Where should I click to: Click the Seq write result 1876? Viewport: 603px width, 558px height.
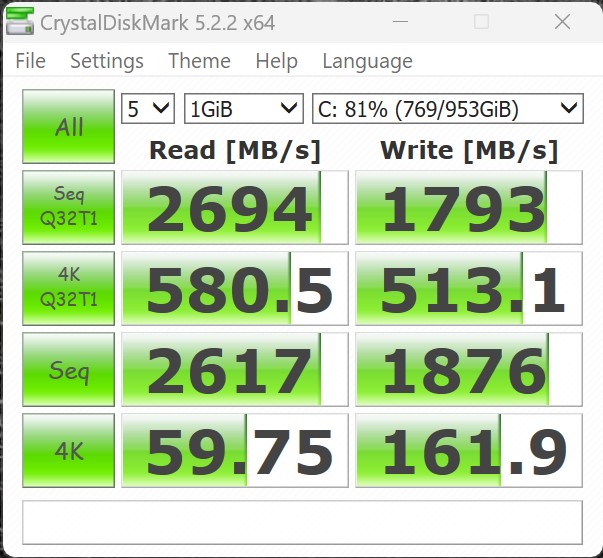(469, 369)
